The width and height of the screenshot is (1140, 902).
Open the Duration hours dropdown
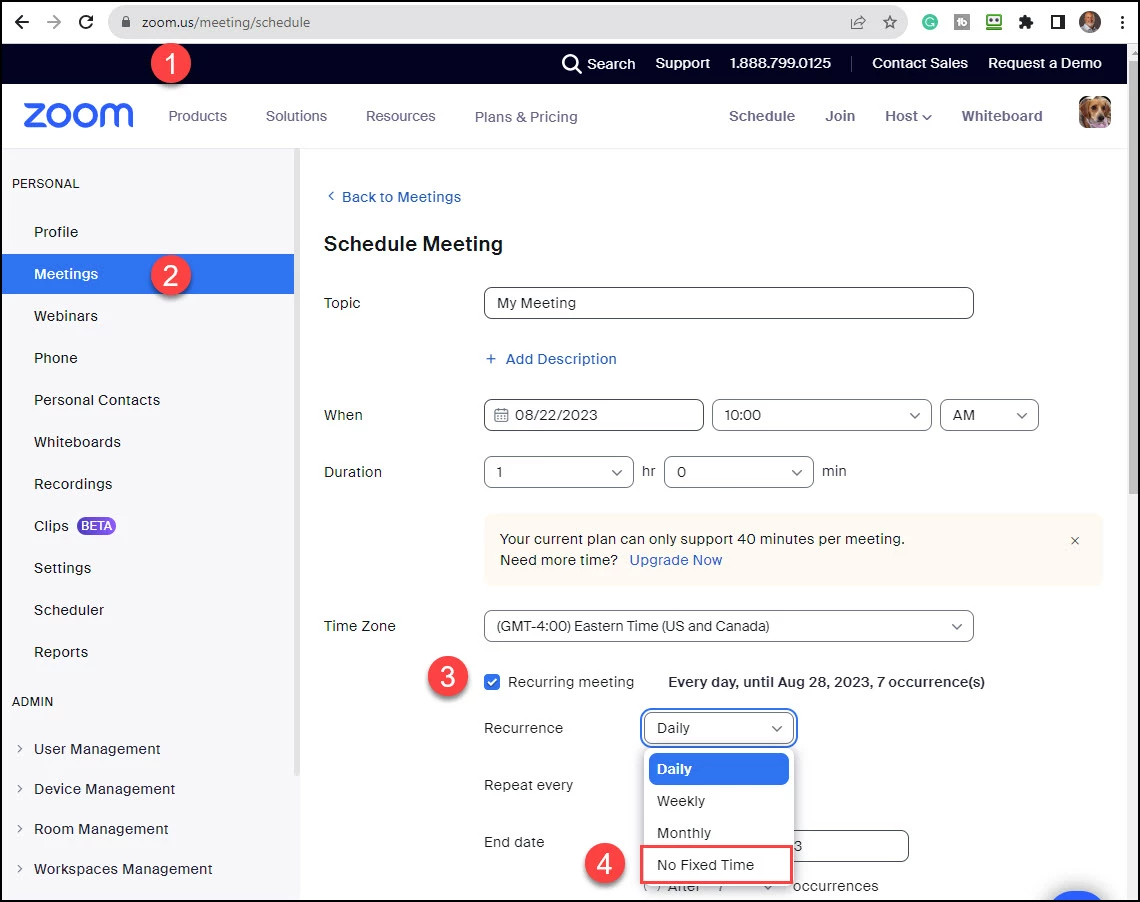[558, 472]
